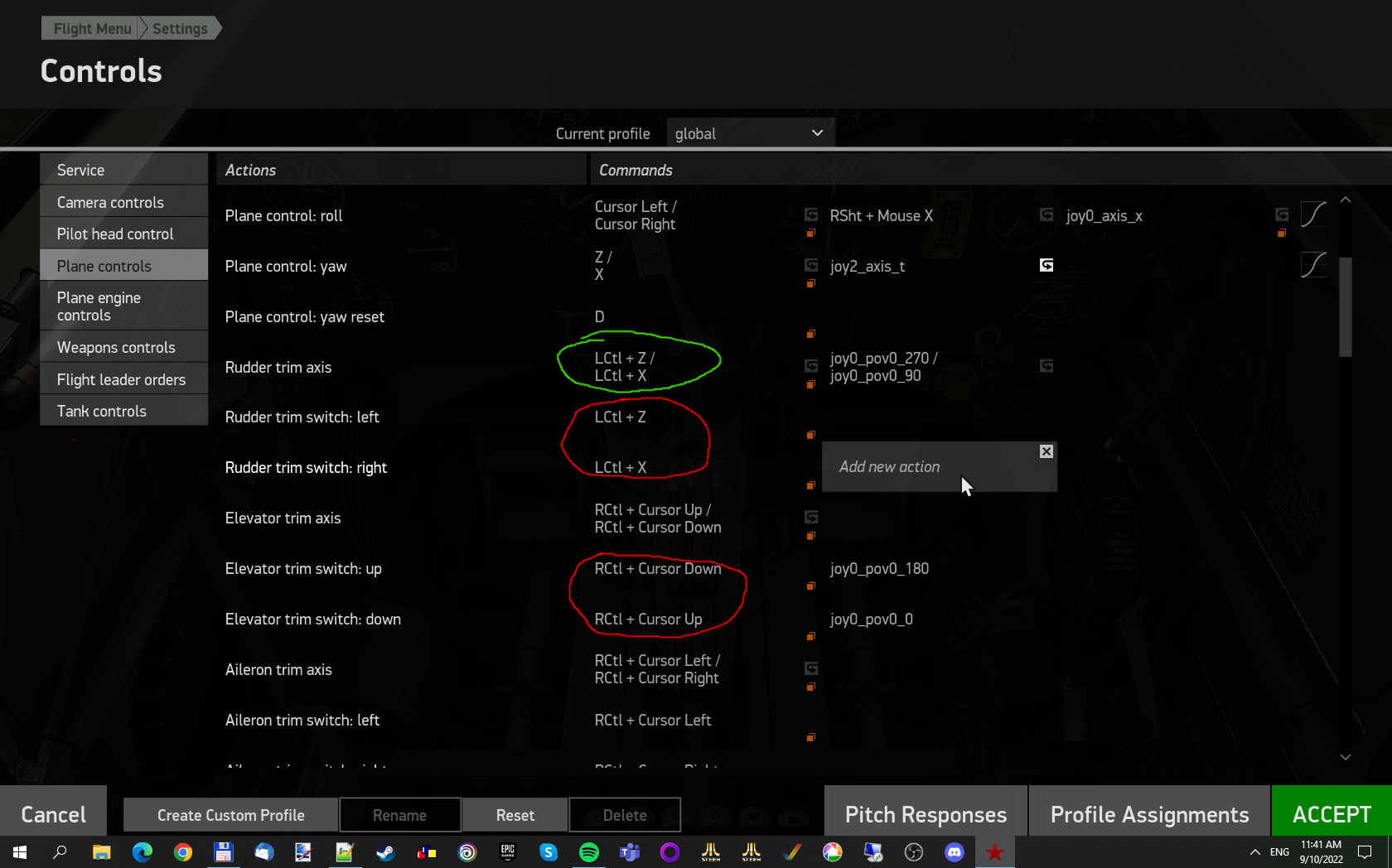Viewport: 1392px width, 868px height.
Task: Open Epic Games Launcher from the taskbar
Action: click(x=508, y=852)
